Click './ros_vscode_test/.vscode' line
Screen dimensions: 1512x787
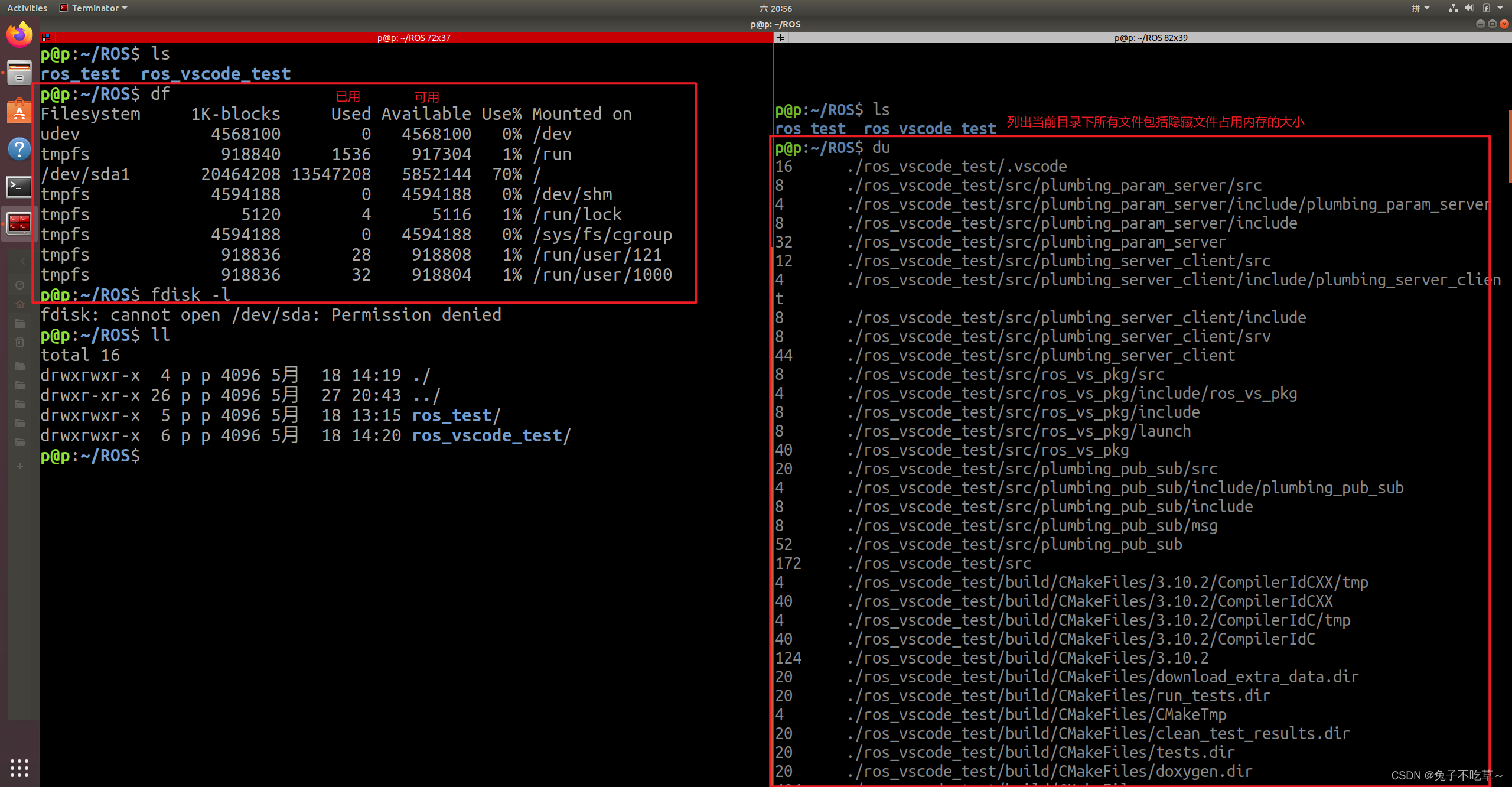957,167
